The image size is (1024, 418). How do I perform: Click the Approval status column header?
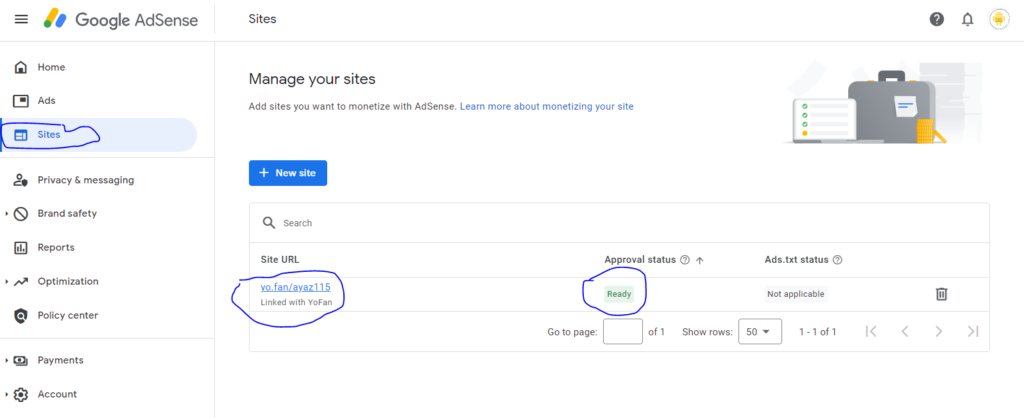pos(640,260)
